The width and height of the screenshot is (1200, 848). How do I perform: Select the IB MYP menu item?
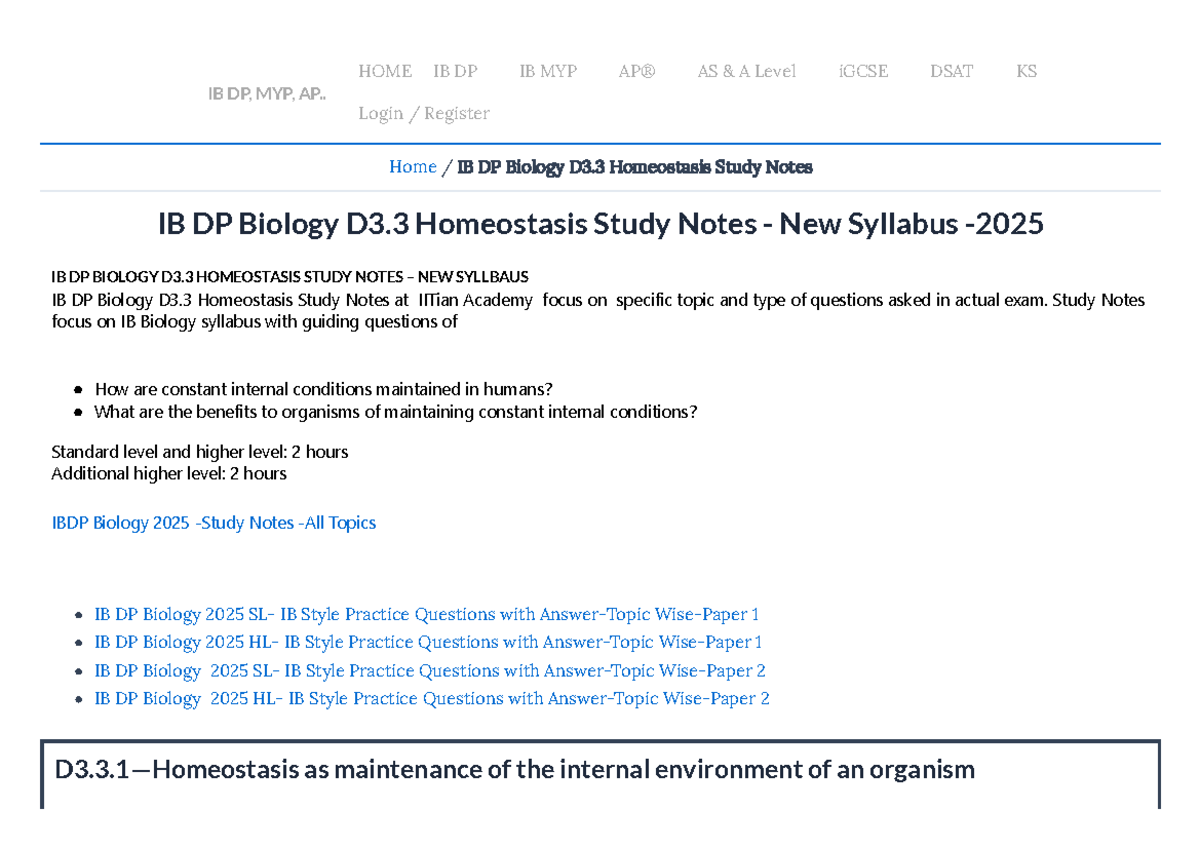point(548,71)
